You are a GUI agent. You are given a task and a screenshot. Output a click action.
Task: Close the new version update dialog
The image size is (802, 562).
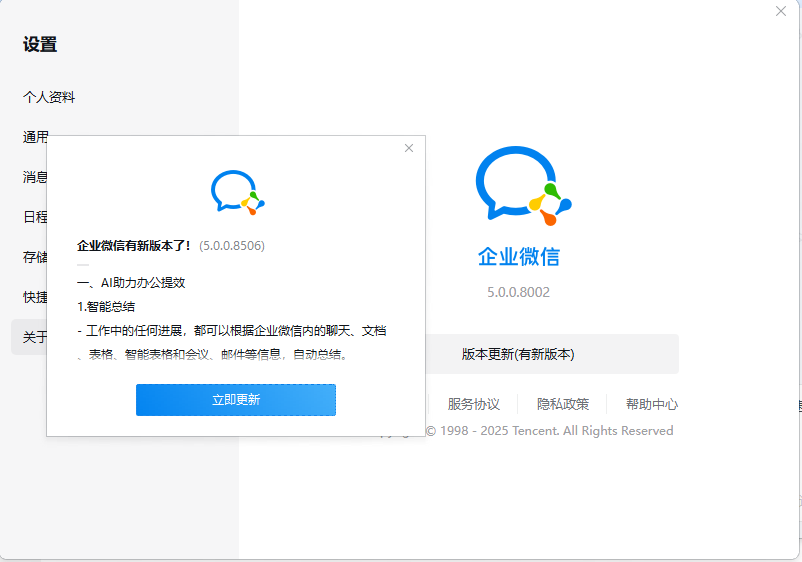coord(408,148)
